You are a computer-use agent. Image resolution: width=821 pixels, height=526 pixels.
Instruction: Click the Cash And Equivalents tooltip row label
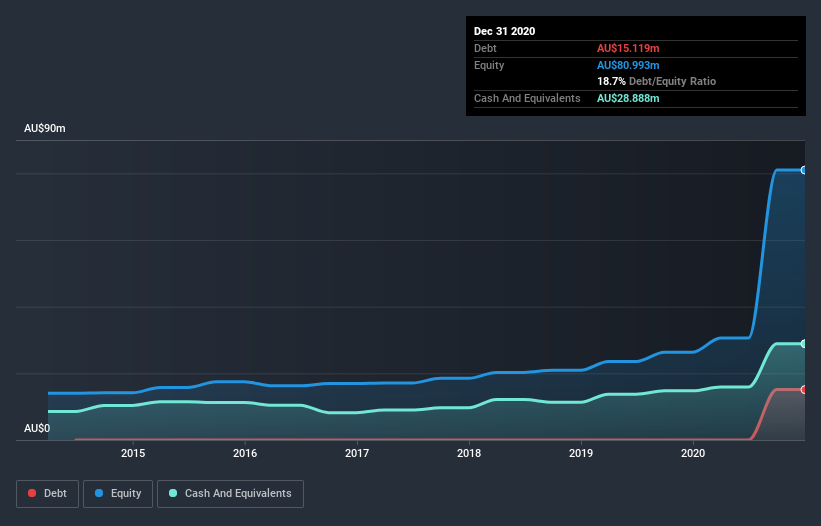[527, 98]
